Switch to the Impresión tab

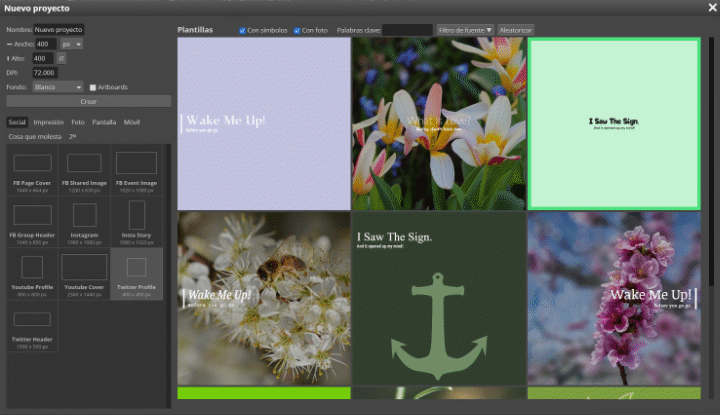pyautogui.click(x=48, y=122)
